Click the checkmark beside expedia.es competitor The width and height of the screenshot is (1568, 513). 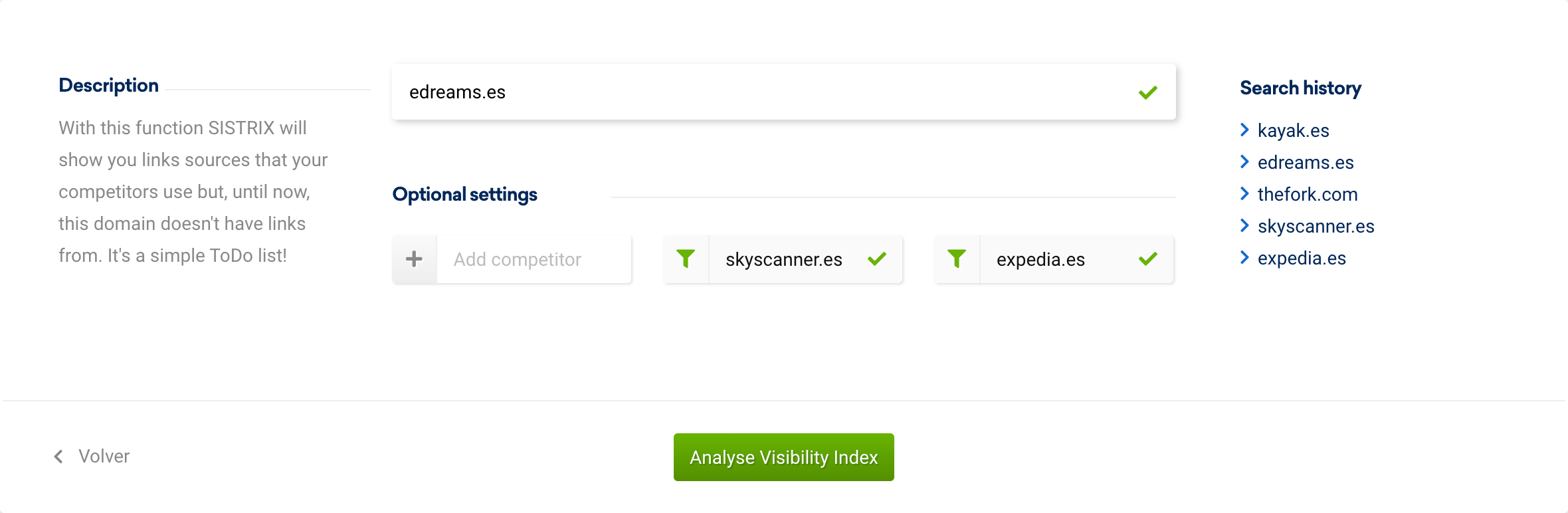point(1148,259)
